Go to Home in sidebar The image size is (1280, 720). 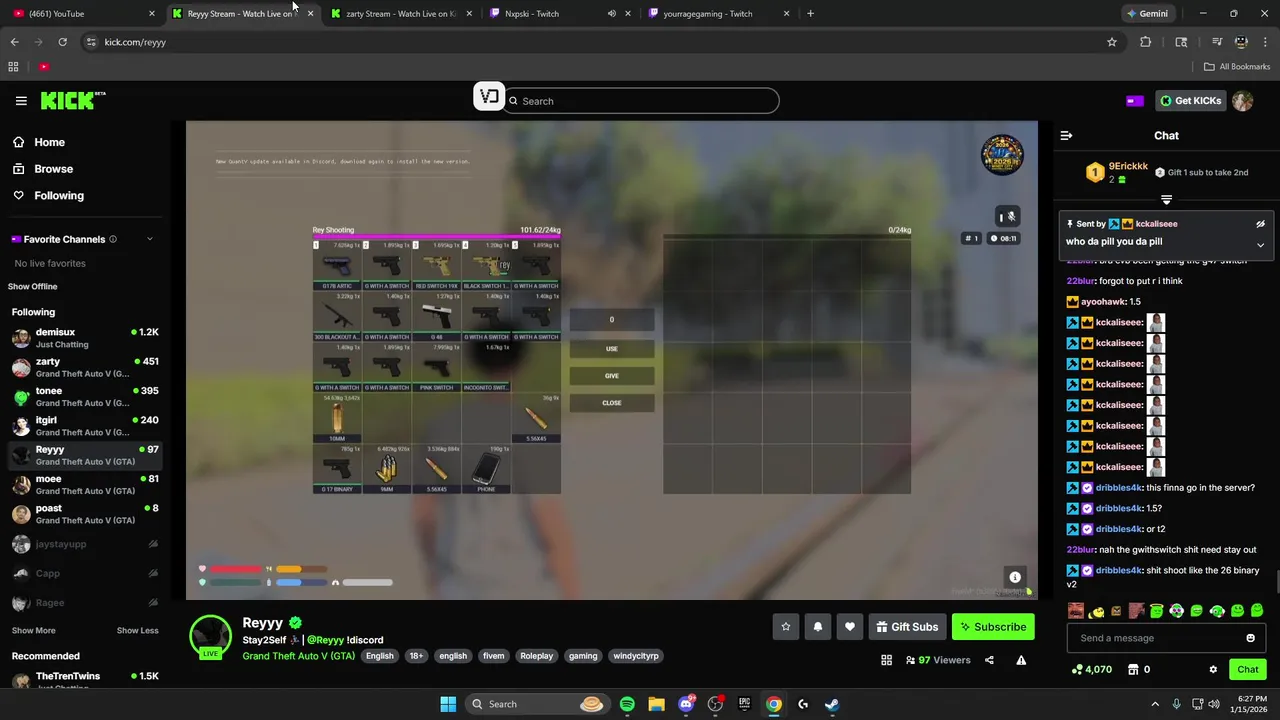click(x=49, y=142)
